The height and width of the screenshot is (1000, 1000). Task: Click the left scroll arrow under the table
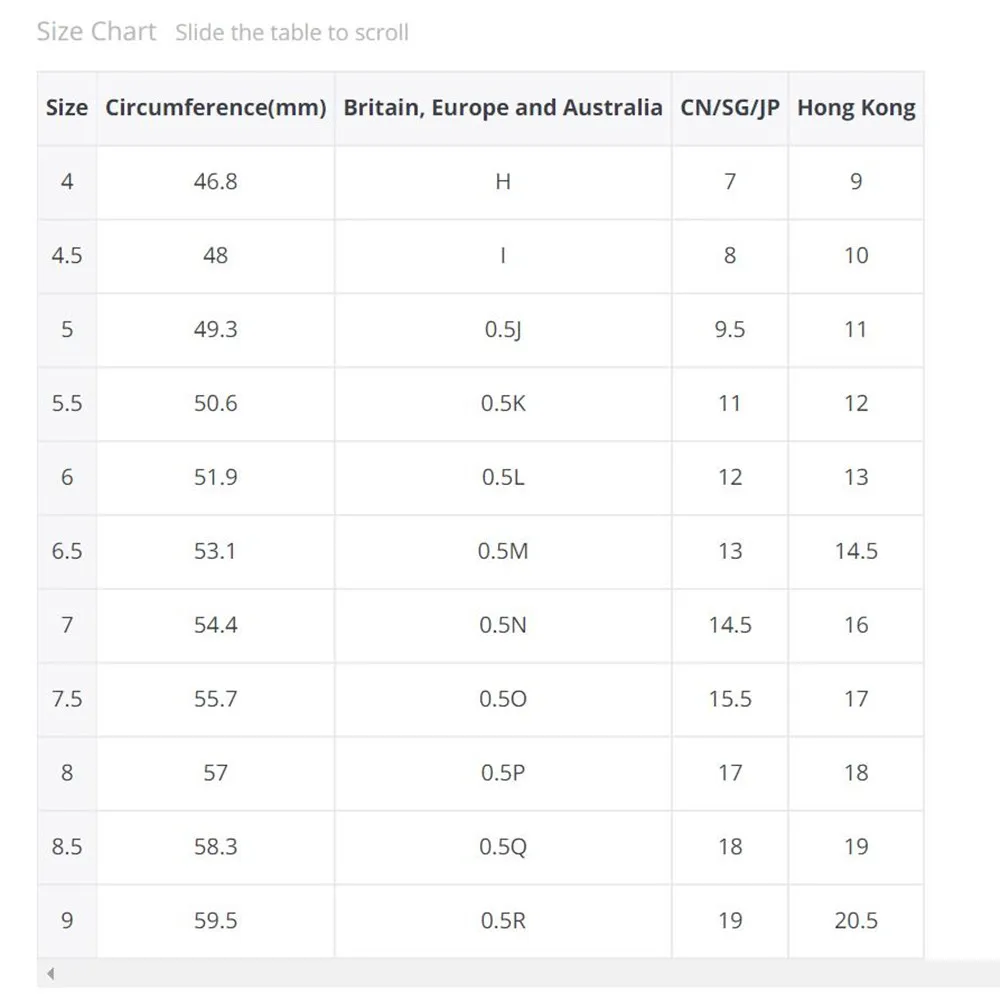click(x=50, y=973)
